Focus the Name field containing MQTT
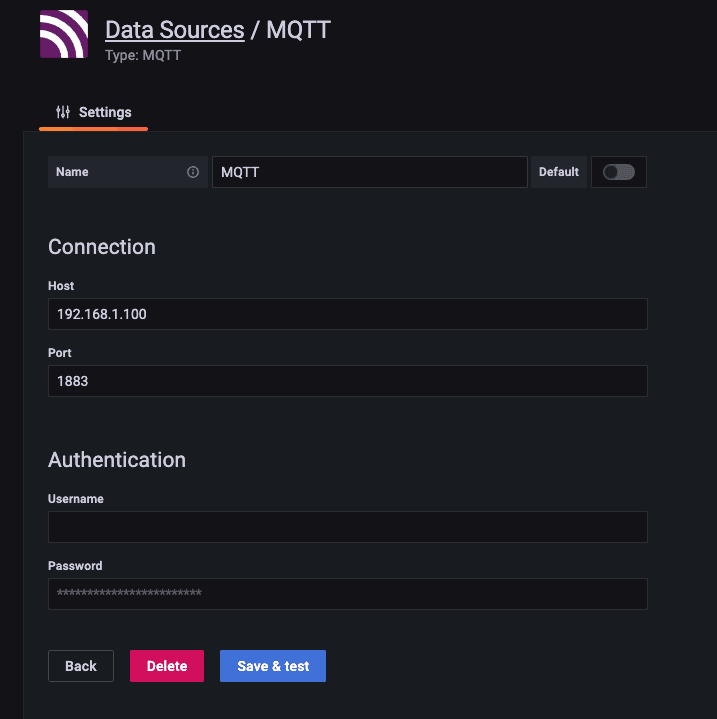Screen dimensions: 717x719 coord(369,172)
